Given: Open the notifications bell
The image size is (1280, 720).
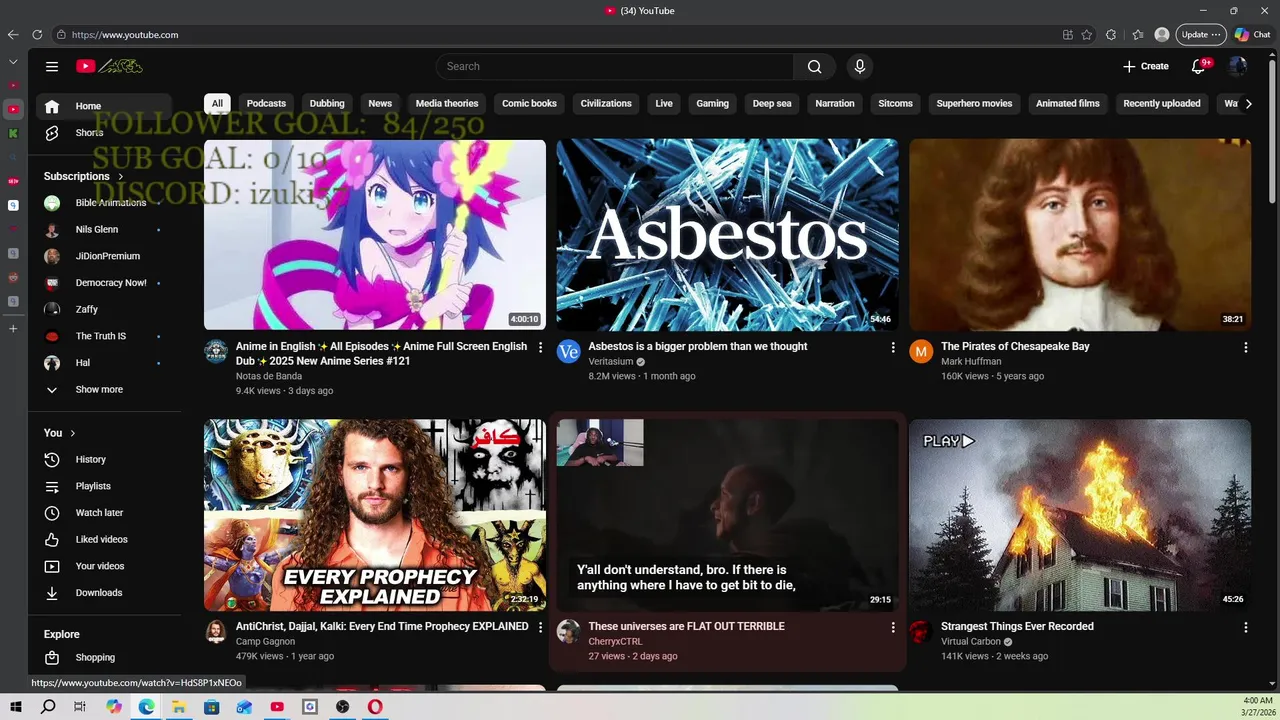Looking at the screenshot, I should click(1199, 67).
